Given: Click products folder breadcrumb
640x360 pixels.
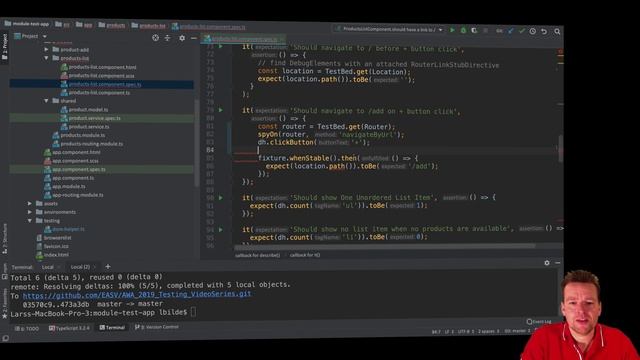Looking at the screenshot, I should tap(112, 25).
